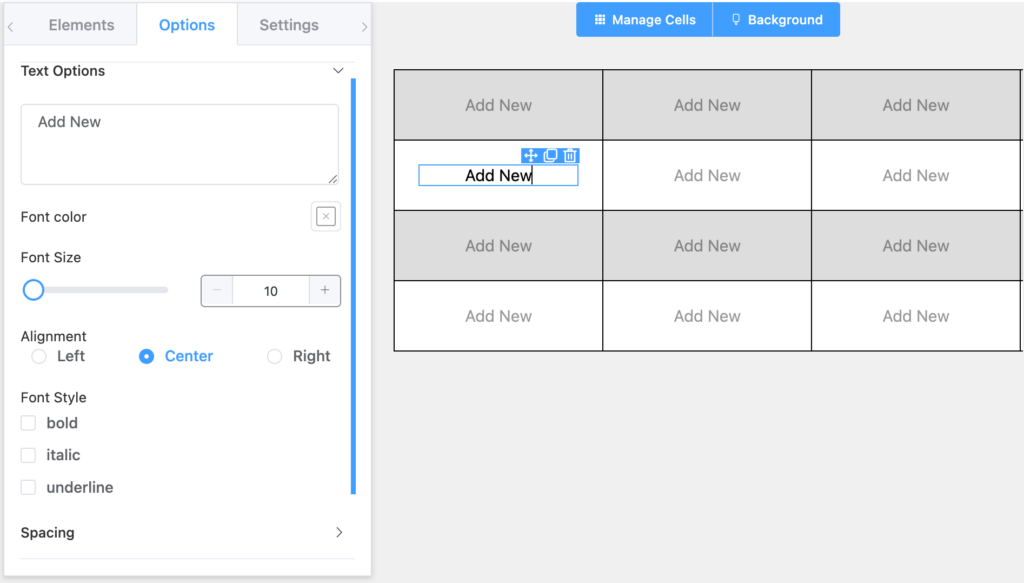Decrease font size with the minus button

(217, 291)
